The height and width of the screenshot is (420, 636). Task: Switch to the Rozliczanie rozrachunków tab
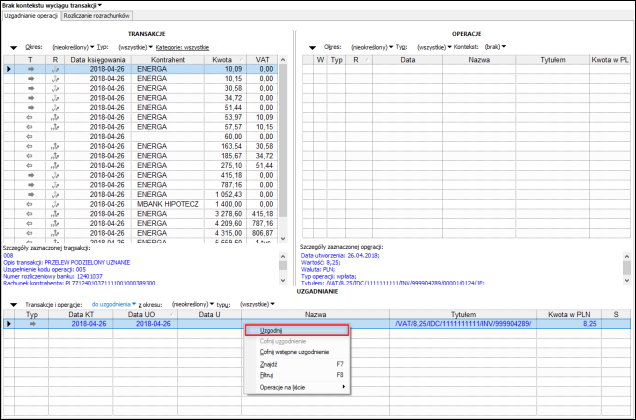pos(96,17)
